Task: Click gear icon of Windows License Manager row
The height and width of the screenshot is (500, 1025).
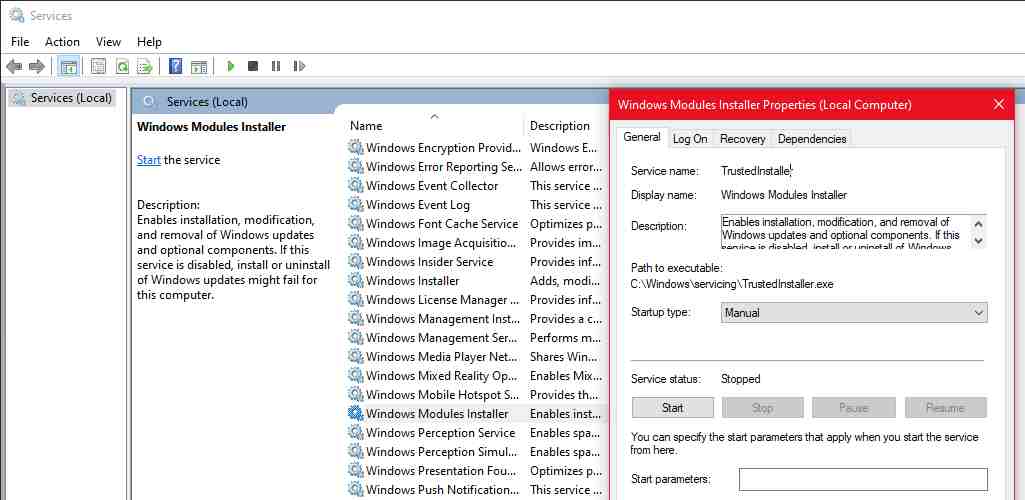Action: (x=356, y=299)
